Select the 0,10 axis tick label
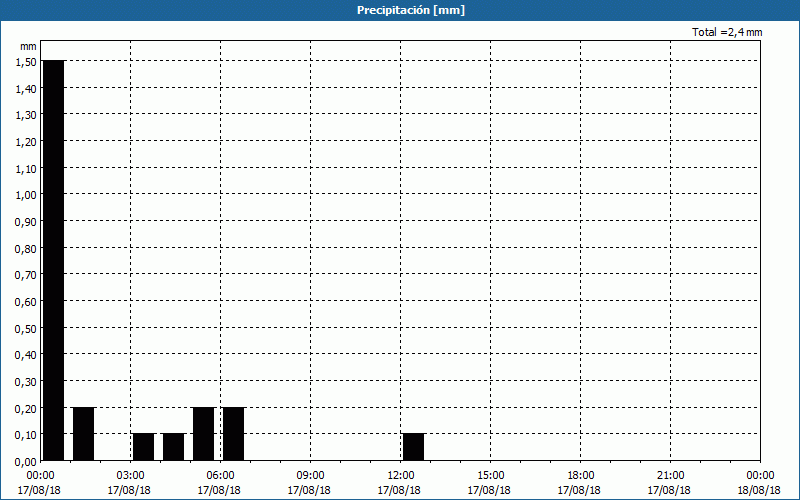This screenshot has width=800, height=500. (26, 435)
